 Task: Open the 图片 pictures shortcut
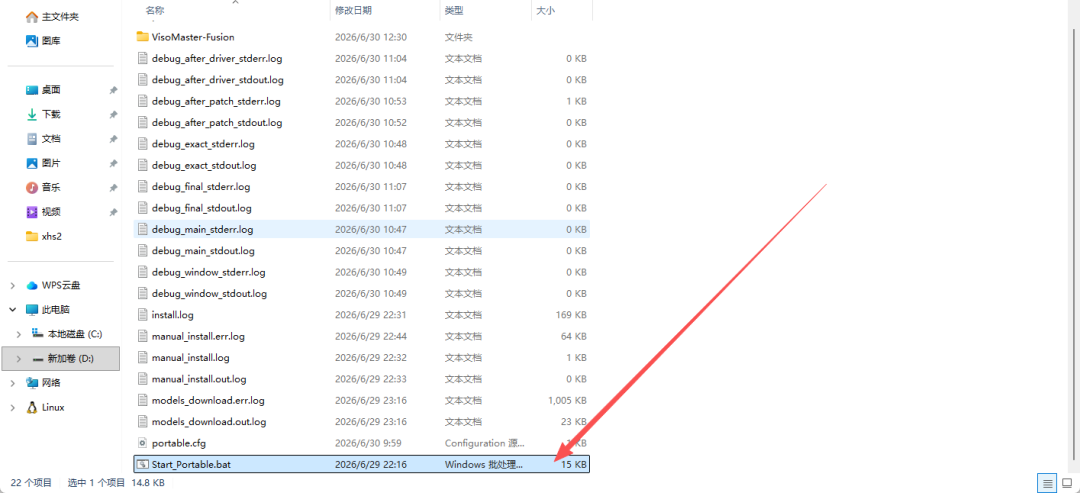pyautogui.click(x=43, y=163)
